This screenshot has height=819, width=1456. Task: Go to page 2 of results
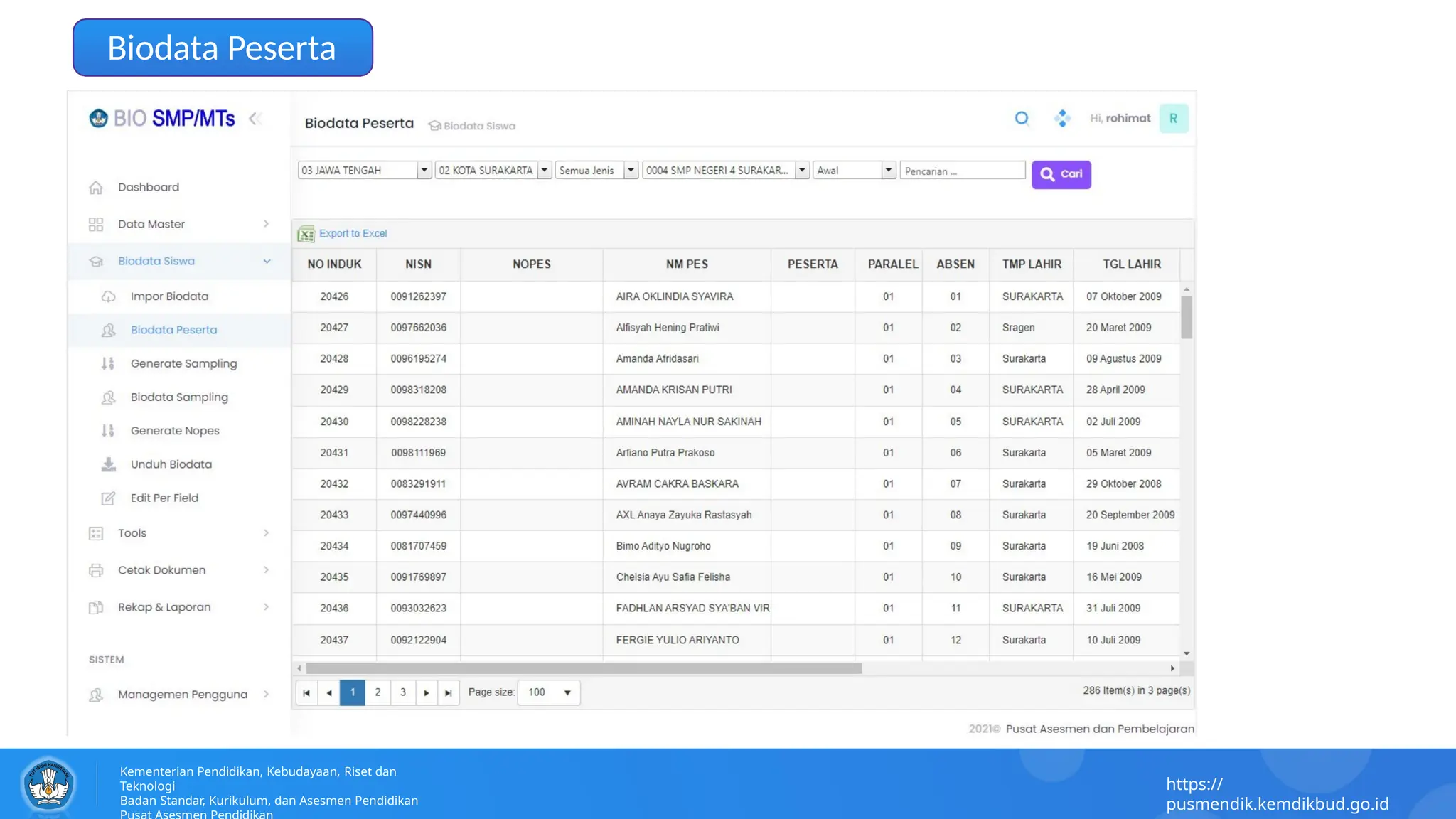[378, 692]
